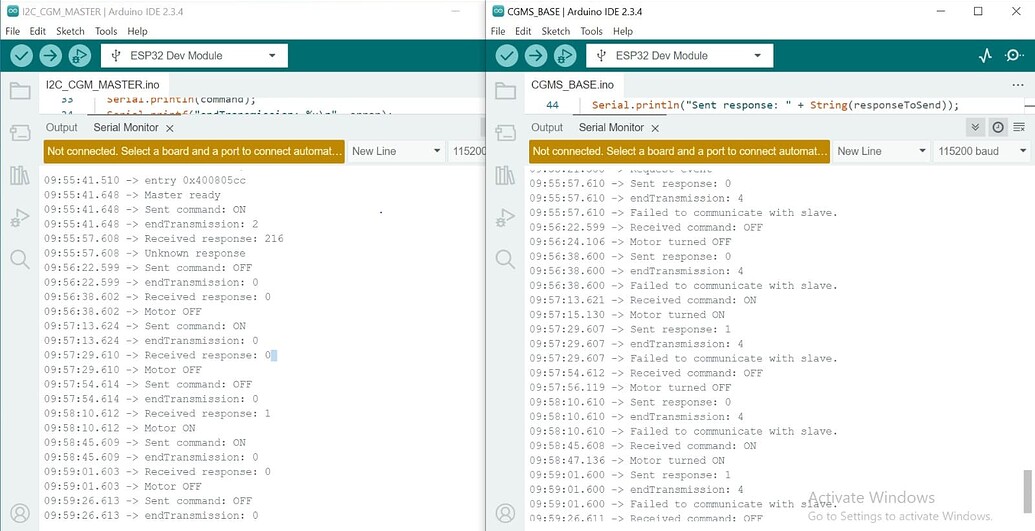Open Sketchbook folder icon in MASTER sidebar

pos(20,91)
